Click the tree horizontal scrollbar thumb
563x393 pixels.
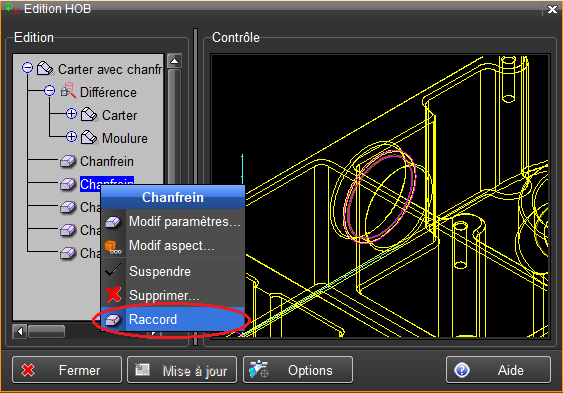(x=47, y=331)
